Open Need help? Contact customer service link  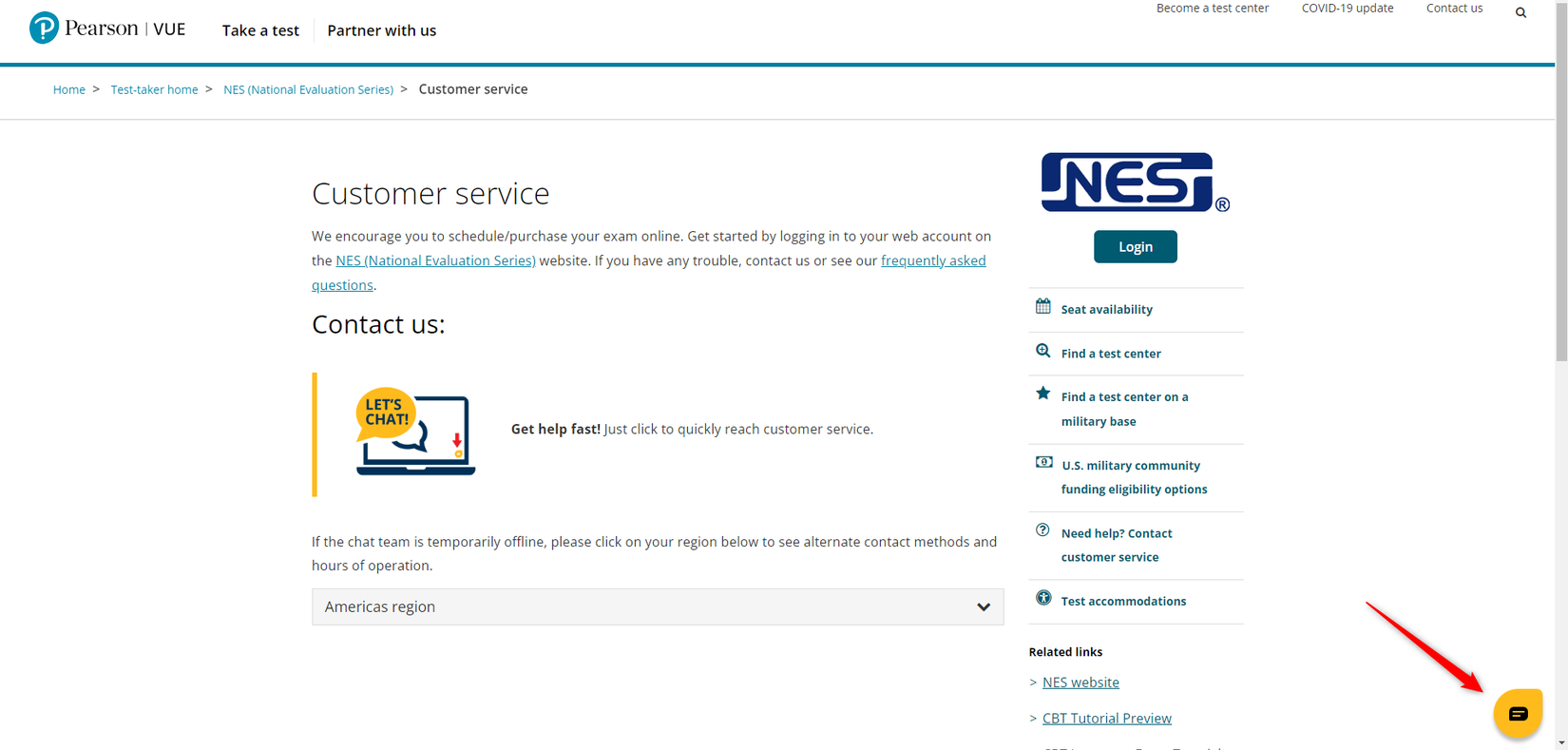[x=1117, y=546]
